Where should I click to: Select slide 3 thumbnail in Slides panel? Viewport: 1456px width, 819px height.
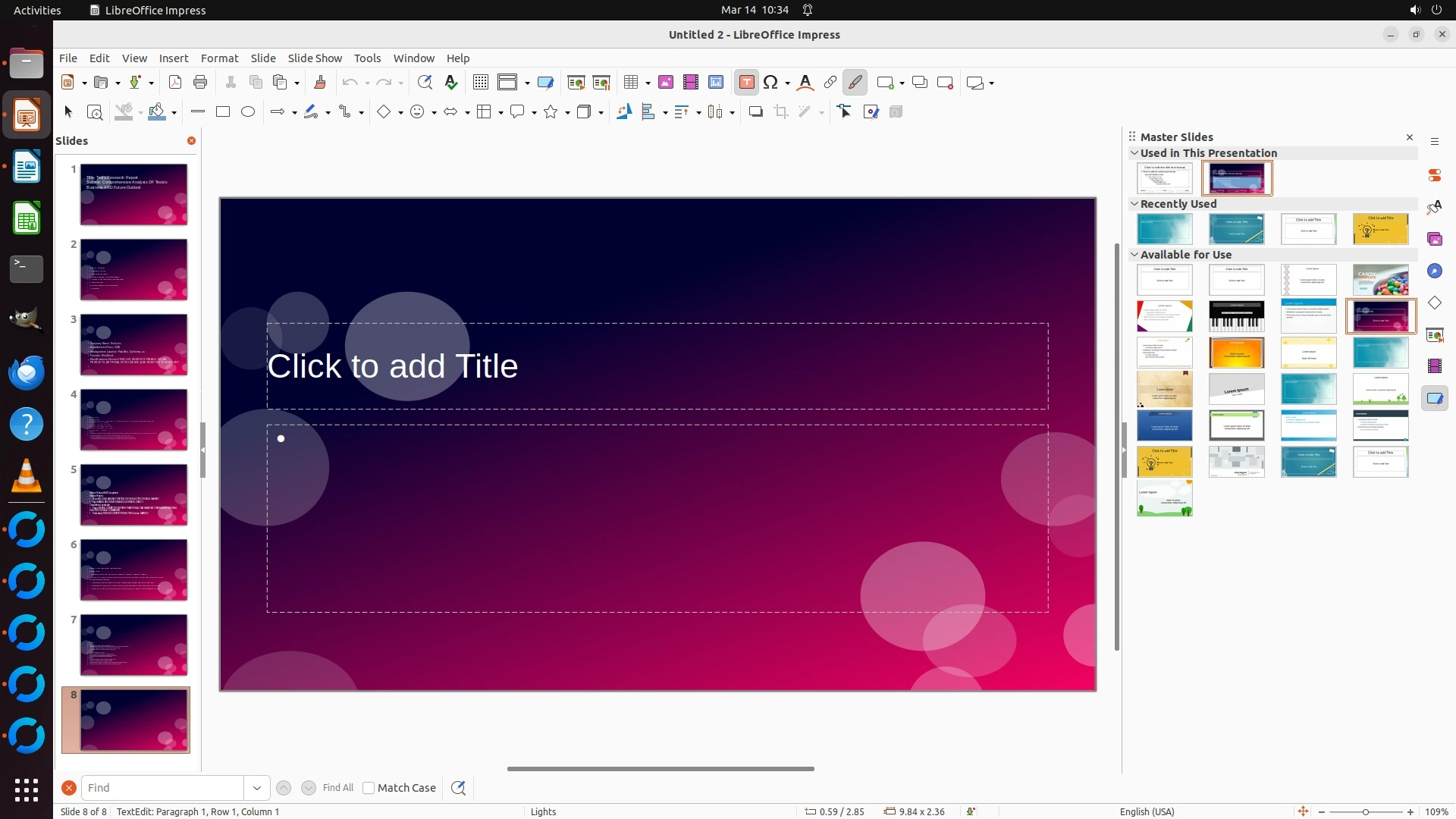(x=133, y=345)
